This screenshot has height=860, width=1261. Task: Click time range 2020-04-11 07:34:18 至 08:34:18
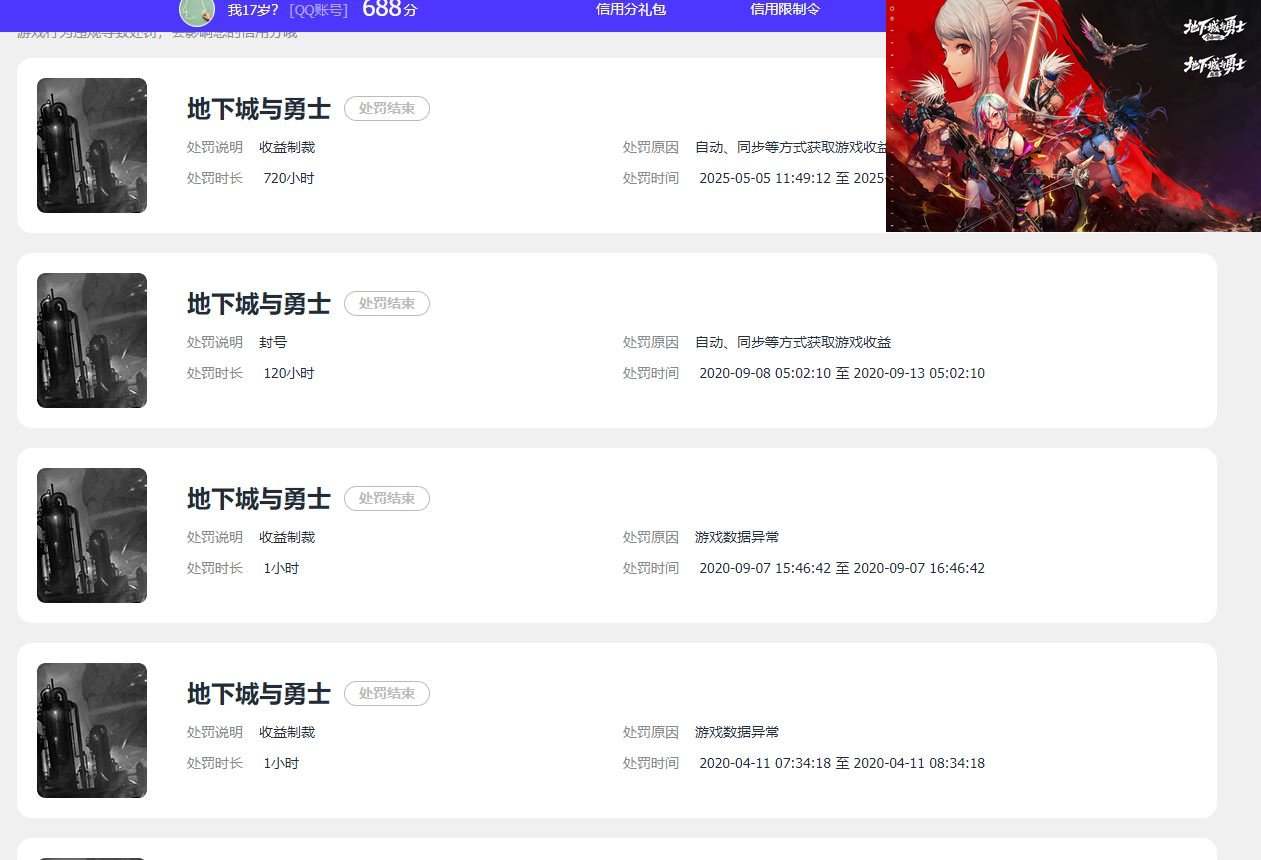(842, 763)
